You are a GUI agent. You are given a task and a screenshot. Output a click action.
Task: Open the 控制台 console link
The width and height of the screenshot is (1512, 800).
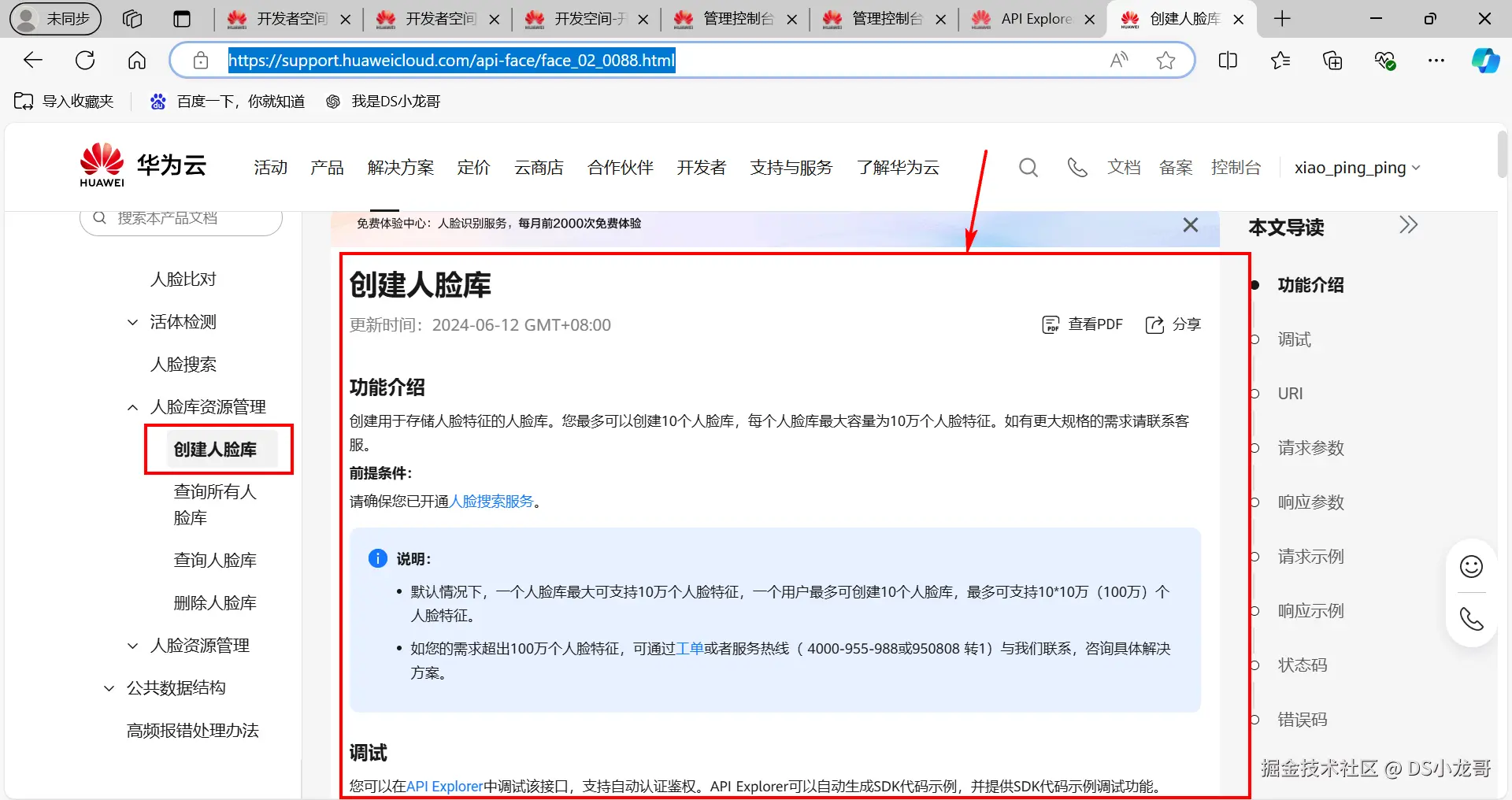1236,168
